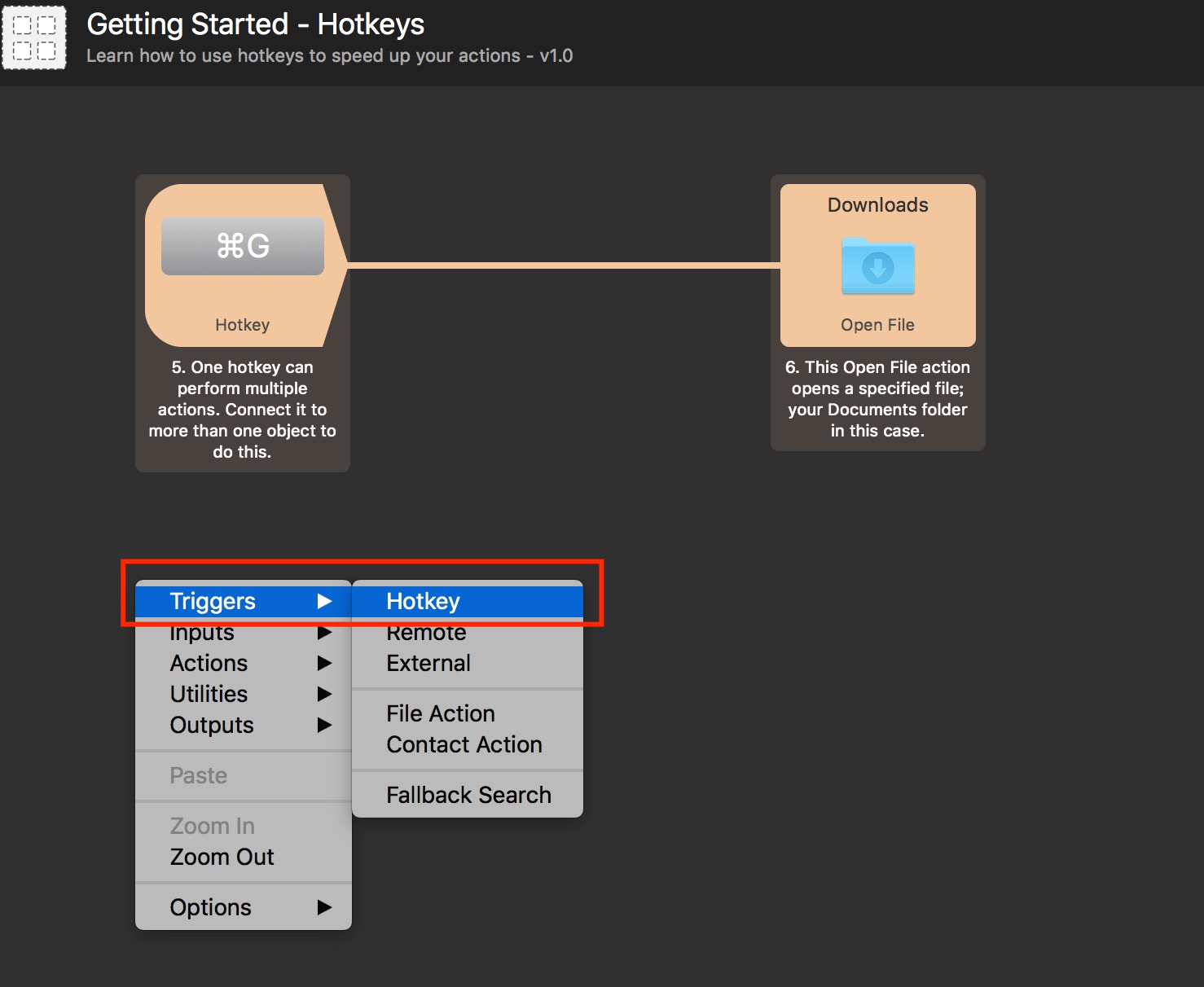Click the connection line between objects
The image size is (1204, 987).
click(562, 265)
